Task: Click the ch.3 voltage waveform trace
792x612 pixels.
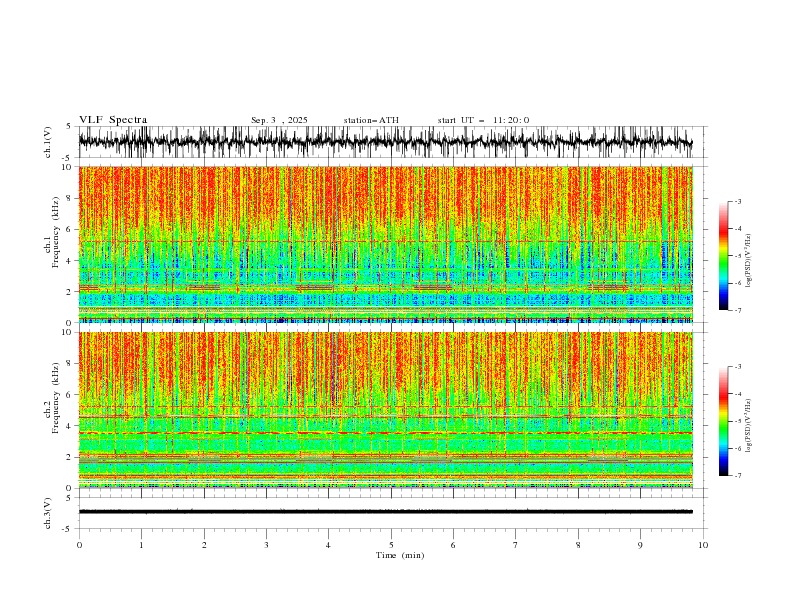Action: pos(385,512)
